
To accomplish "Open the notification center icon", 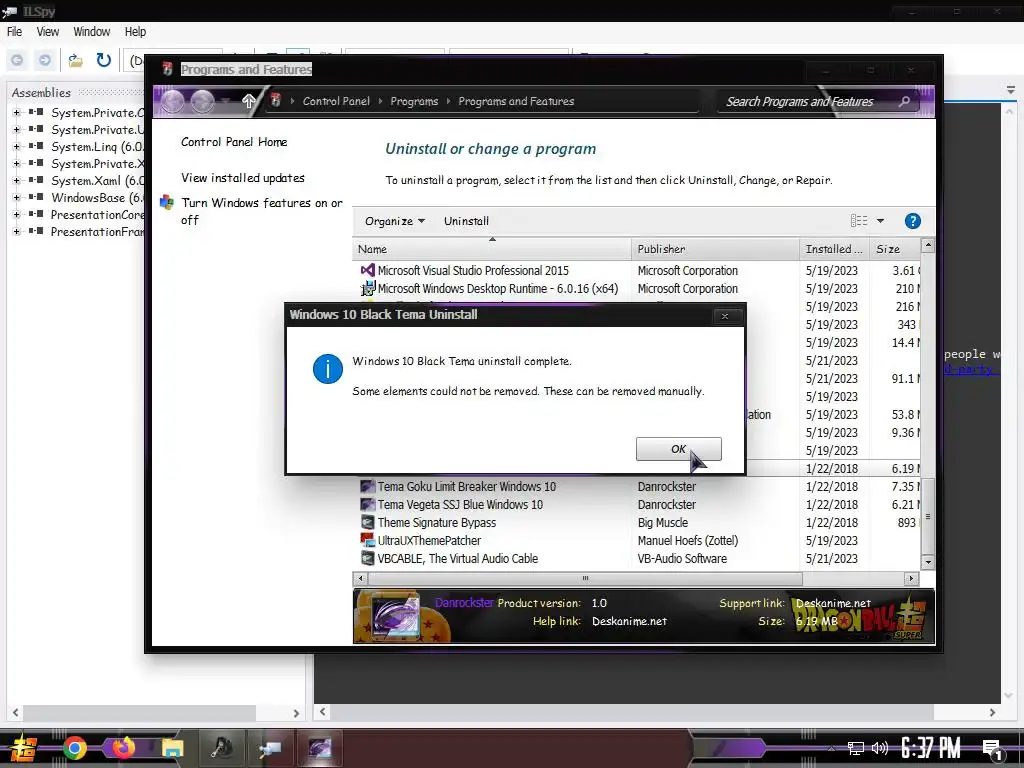I will pyautogui.click(x=993, y=750).
